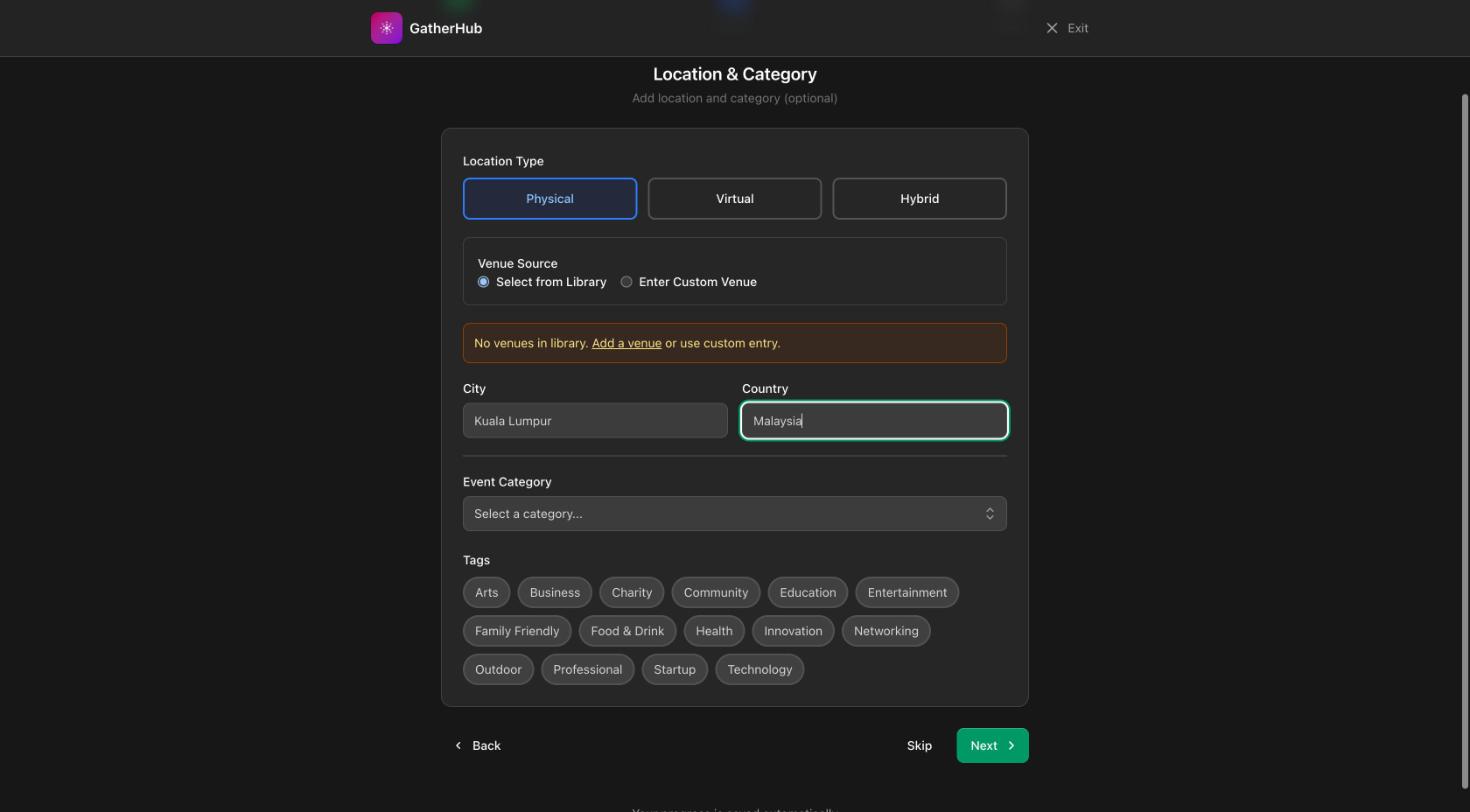Viewport: 1470px width, 812px height.
Task: Toggle the Business tag
Action: (x=555, y=593)
